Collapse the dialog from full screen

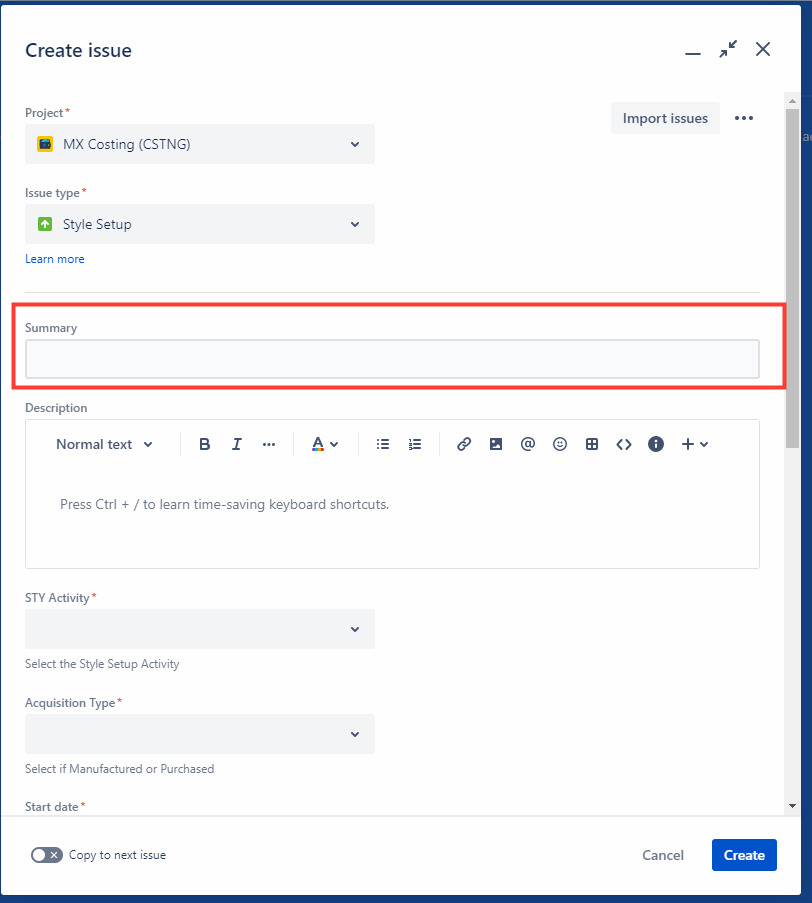click(728, 50)
